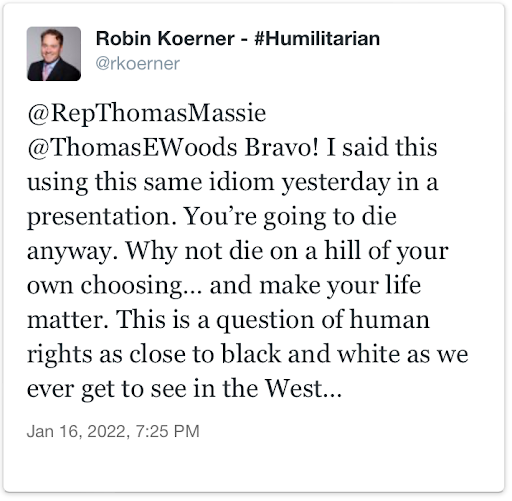This screenshot has height=501, width=512.
Task: Select the phrase You're going to die
Action: point(290,217)
